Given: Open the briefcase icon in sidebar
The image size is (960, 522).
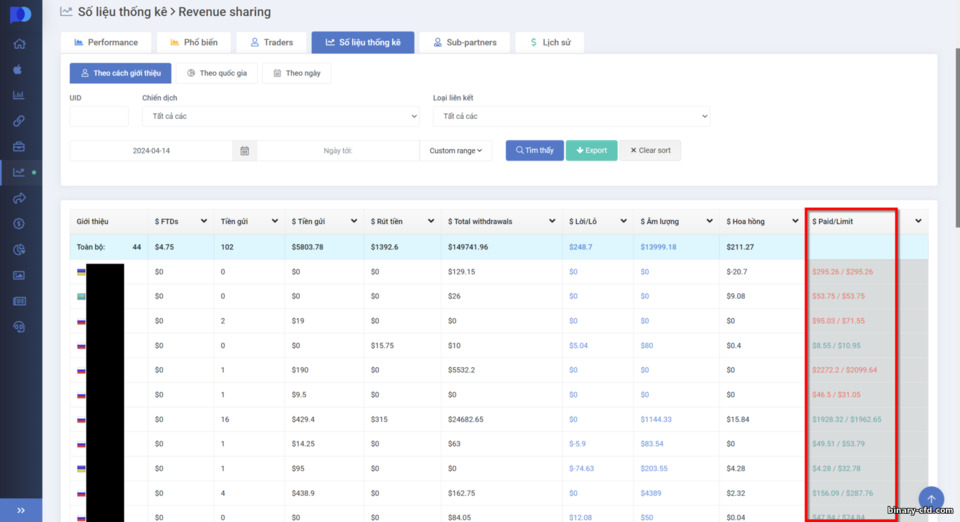Looking at the screenshot, I should (x=20, y=146).
